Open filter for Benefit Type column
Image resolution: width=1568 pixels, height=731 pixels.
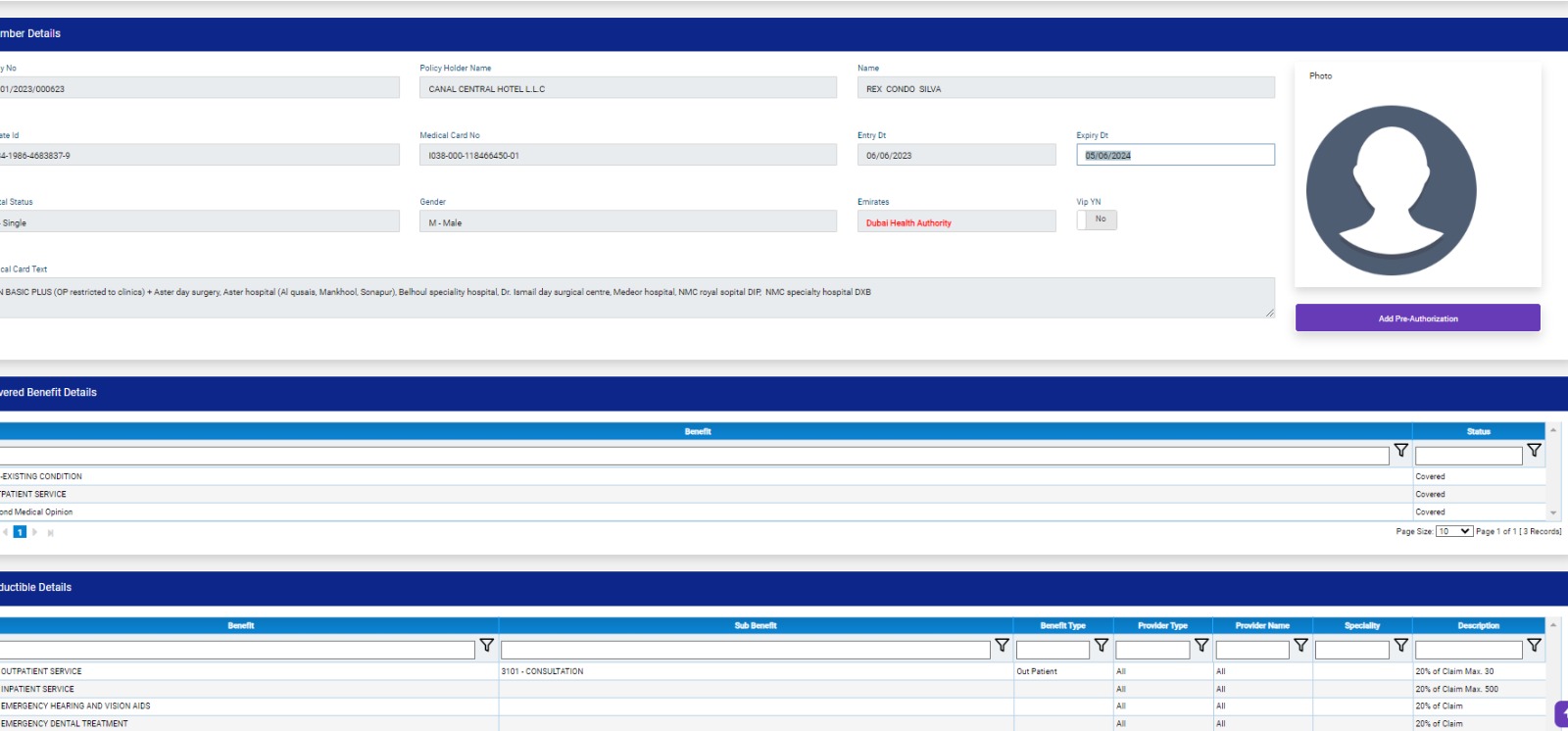1102,646
